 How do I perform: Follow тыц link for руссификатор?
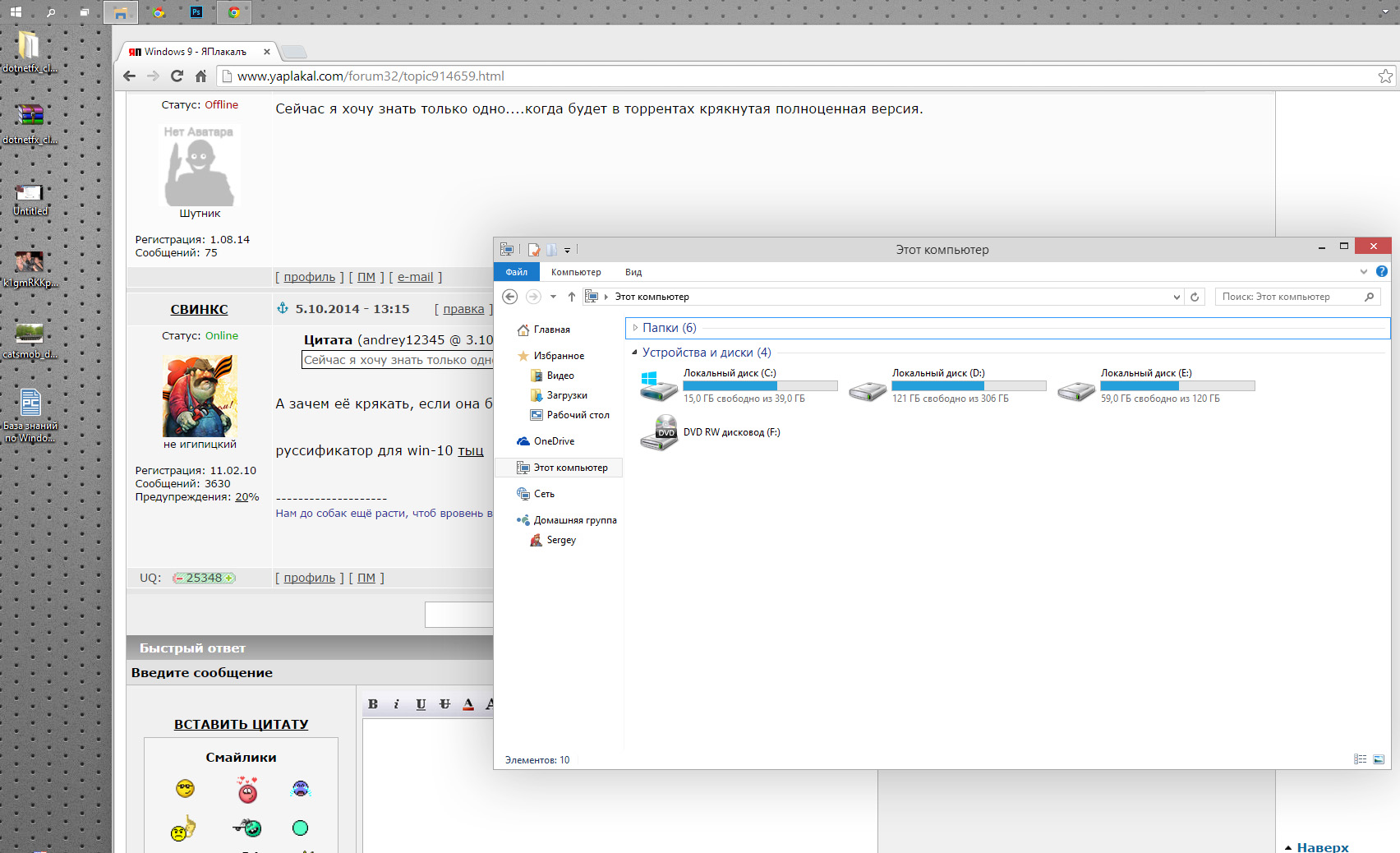tap(471, 450)
